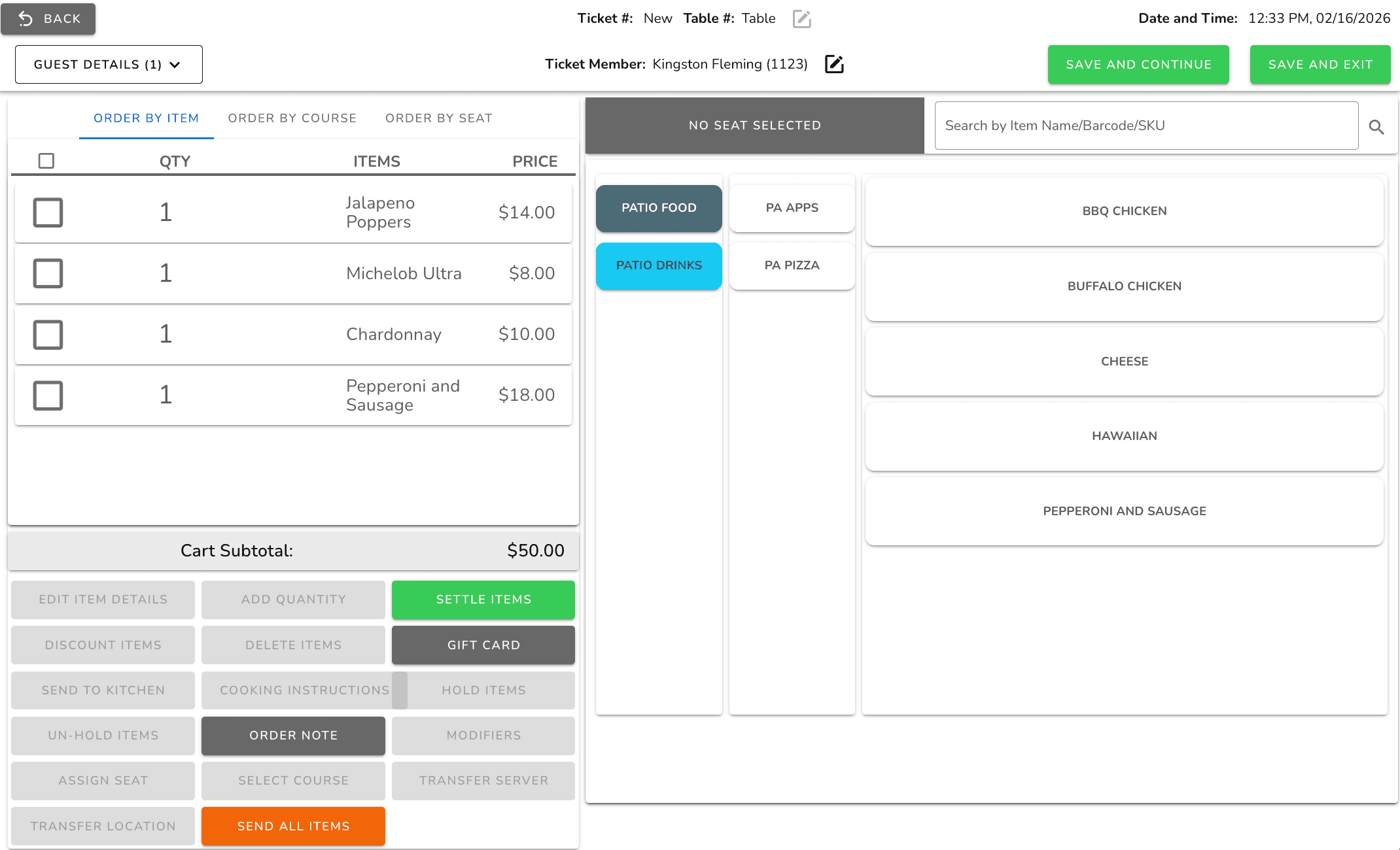Click the Order Note button
Viewport: 1400px width, 850px height.
(293, 736)
